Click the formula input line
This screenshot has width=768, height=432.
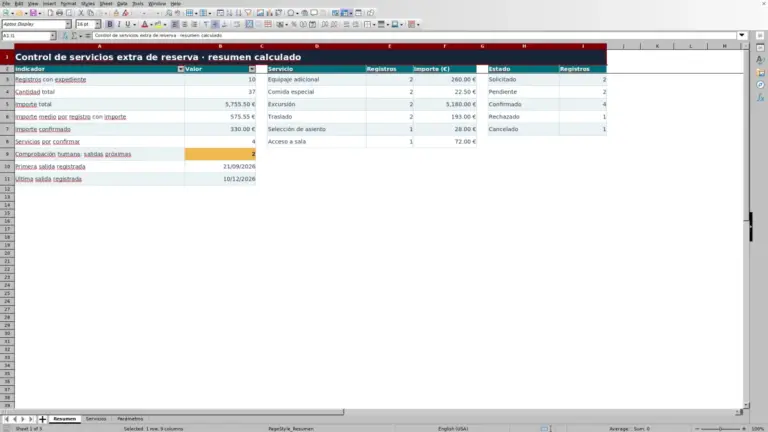pos(414,35)
